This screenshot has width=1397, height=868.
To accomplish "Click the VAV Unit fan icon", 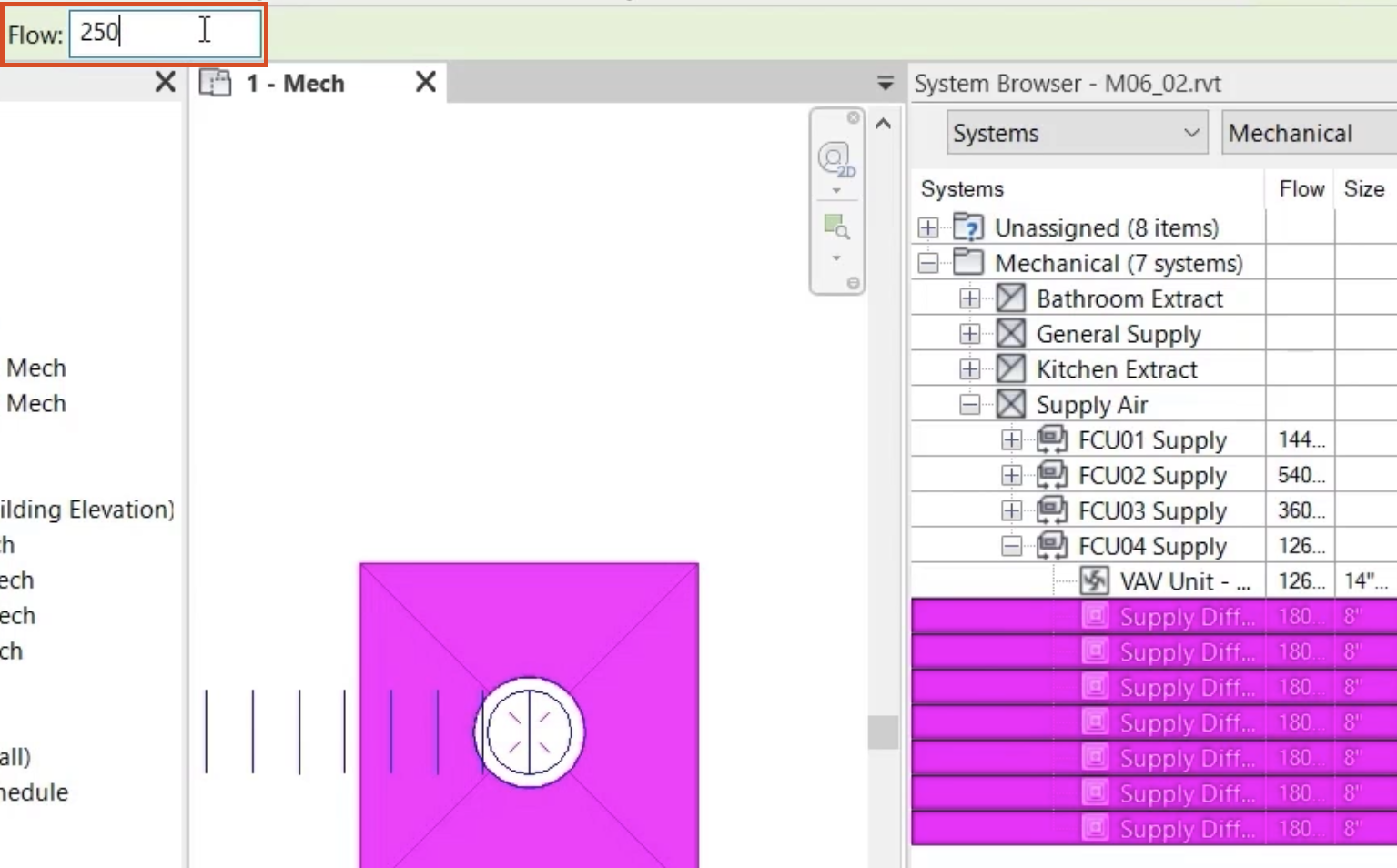I will 1094,580.
